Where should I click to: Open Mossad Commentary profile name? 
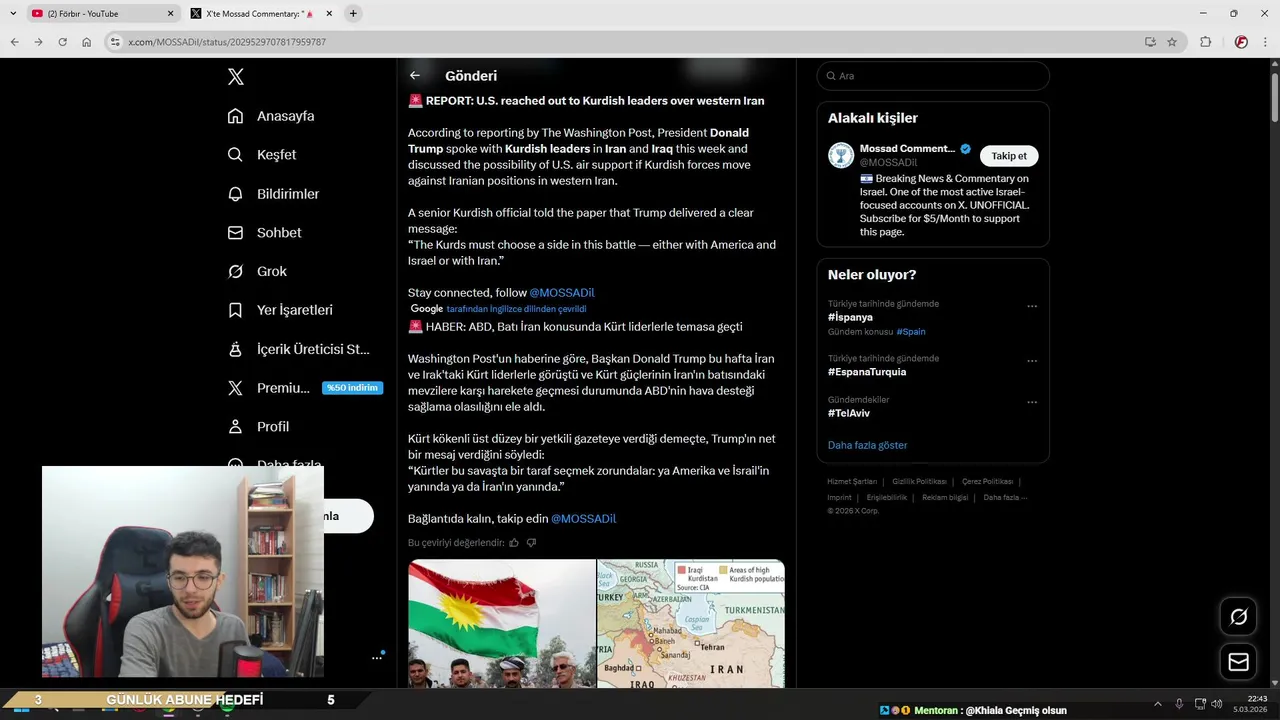tap(907, 149)
